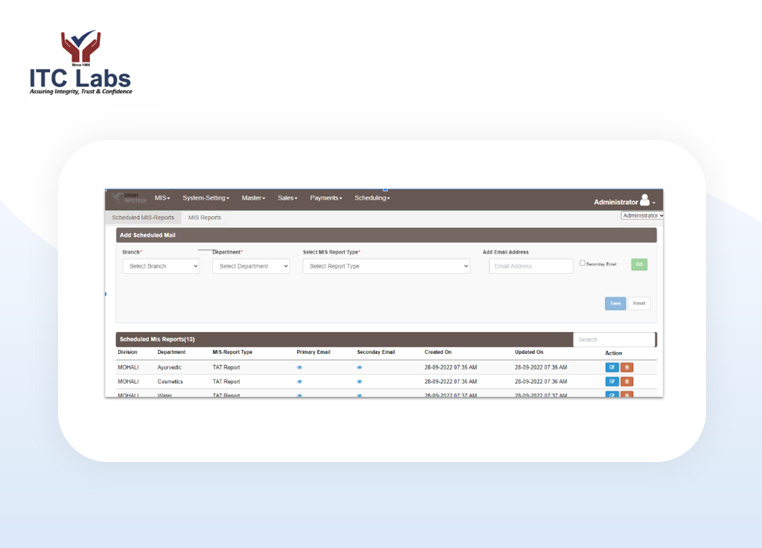Open the Select Department dropdown
Viewport: 762px width, 548px height.
pos(251,267)
